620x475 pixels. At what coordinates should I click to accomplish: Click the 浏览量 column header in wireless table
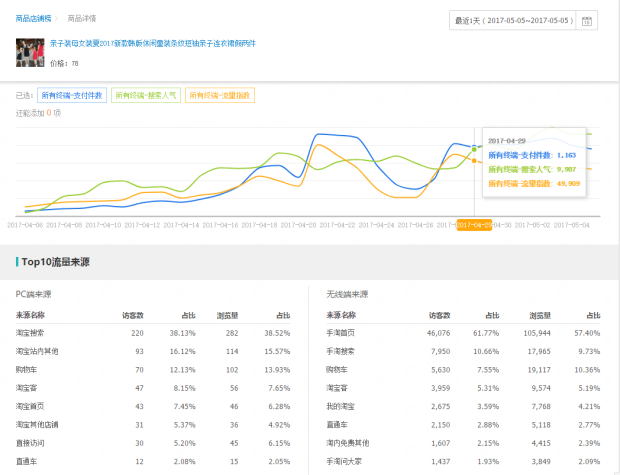point(540,315)
